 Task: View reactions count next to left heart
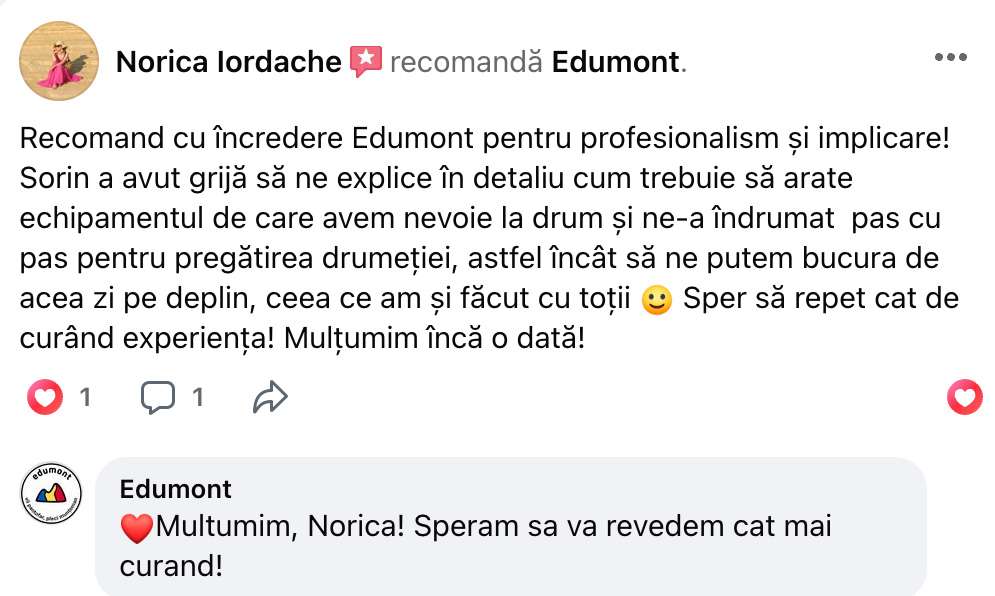click(85, 398)
